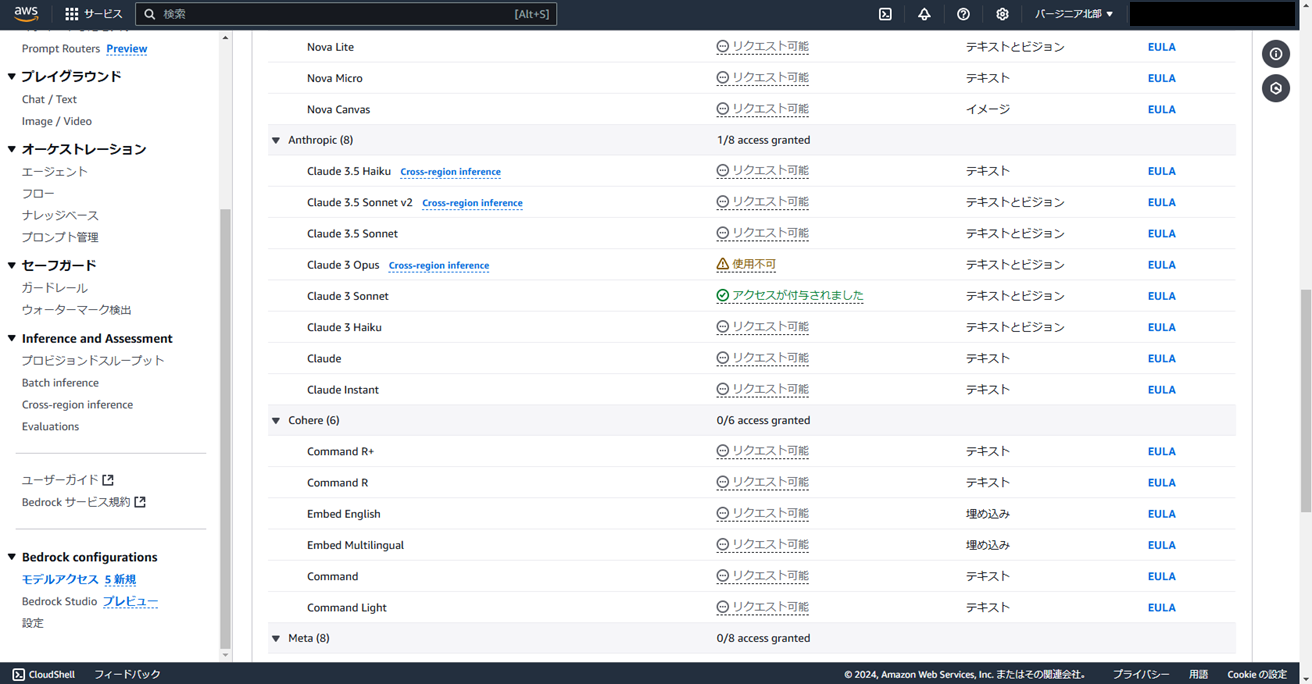Screen dimensions: 1312x684
Task: Go to エージェント in sidebar
Action: (55, 172)
